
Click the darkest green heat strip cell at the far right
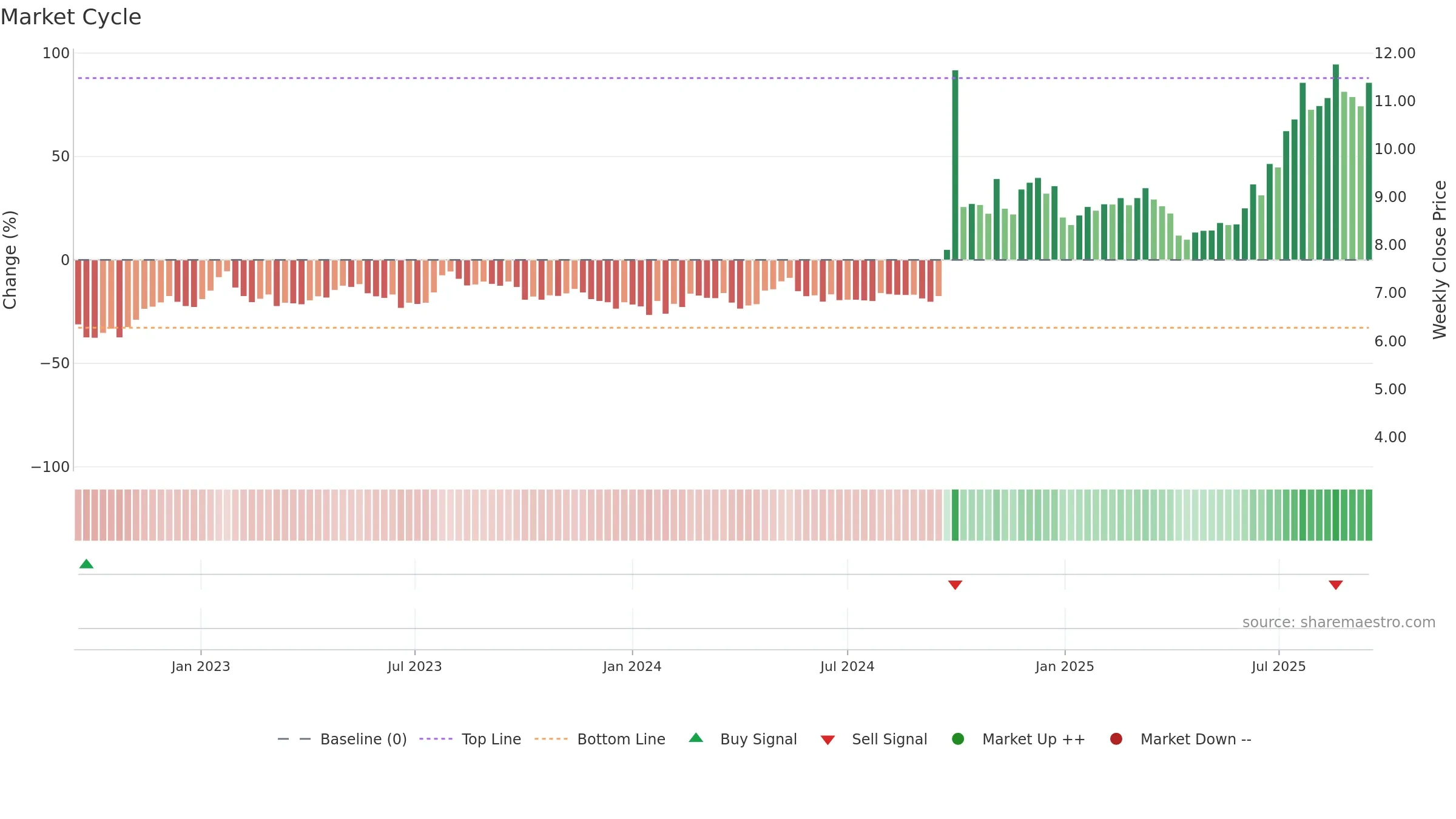pos(1369,515)
